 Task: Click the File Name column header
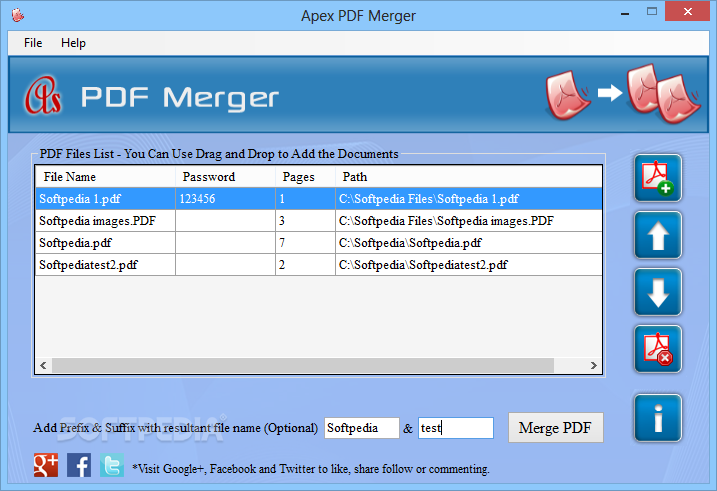pyautogui.click(x=105, y=177)
